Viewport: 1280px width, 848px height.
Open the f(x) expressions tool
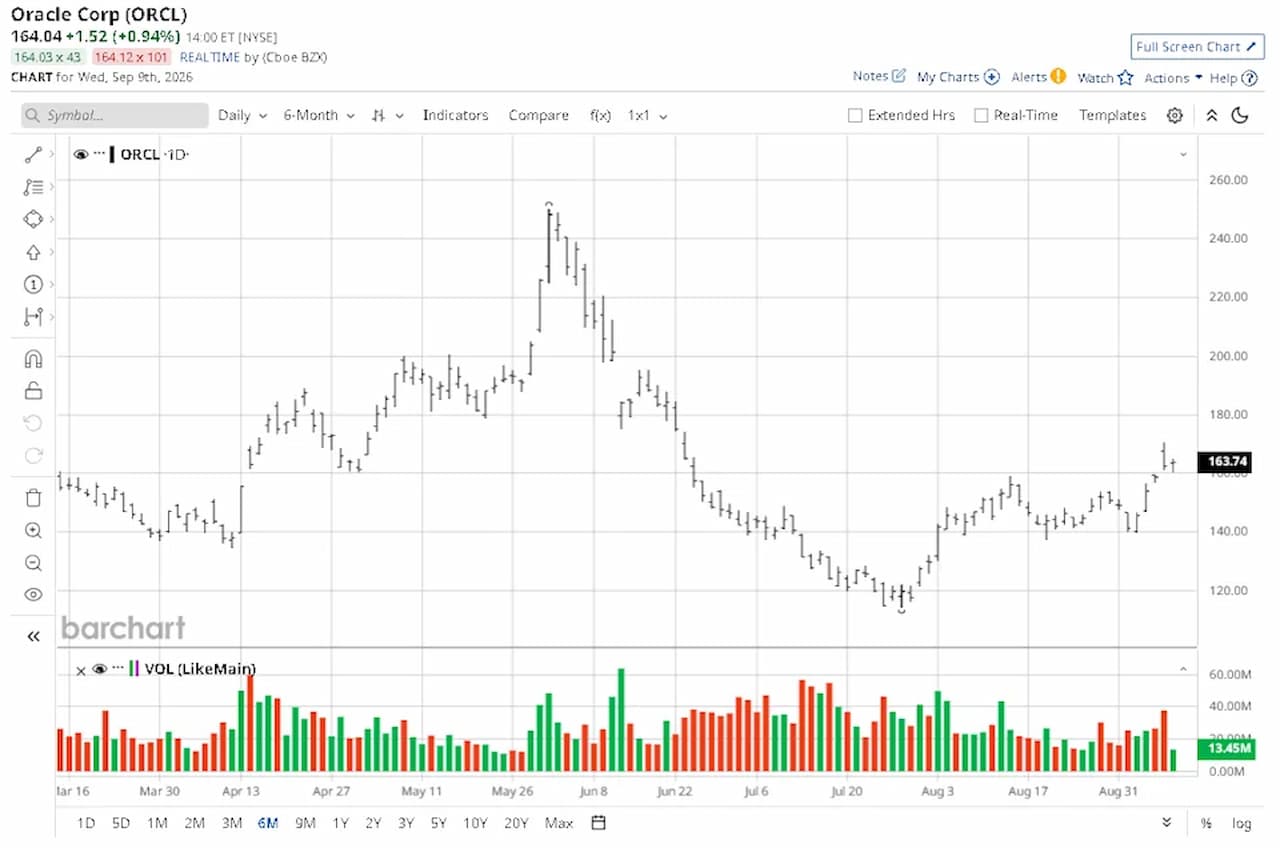tap(600, 115)
